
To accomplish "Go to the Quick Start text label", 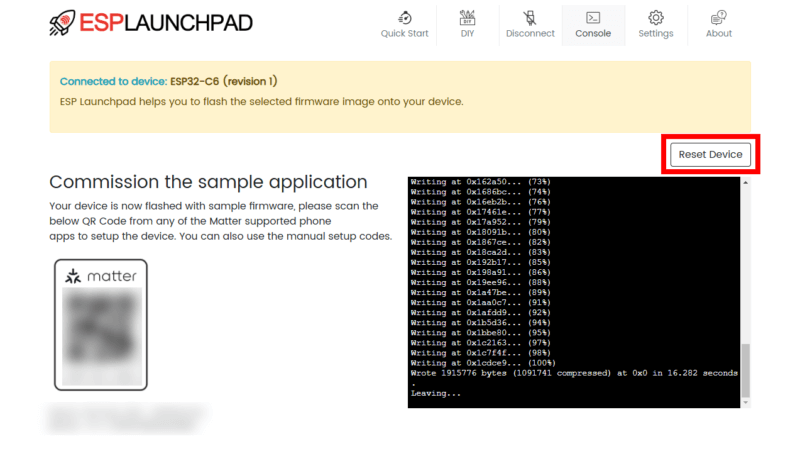I will (x=404, y=34).
